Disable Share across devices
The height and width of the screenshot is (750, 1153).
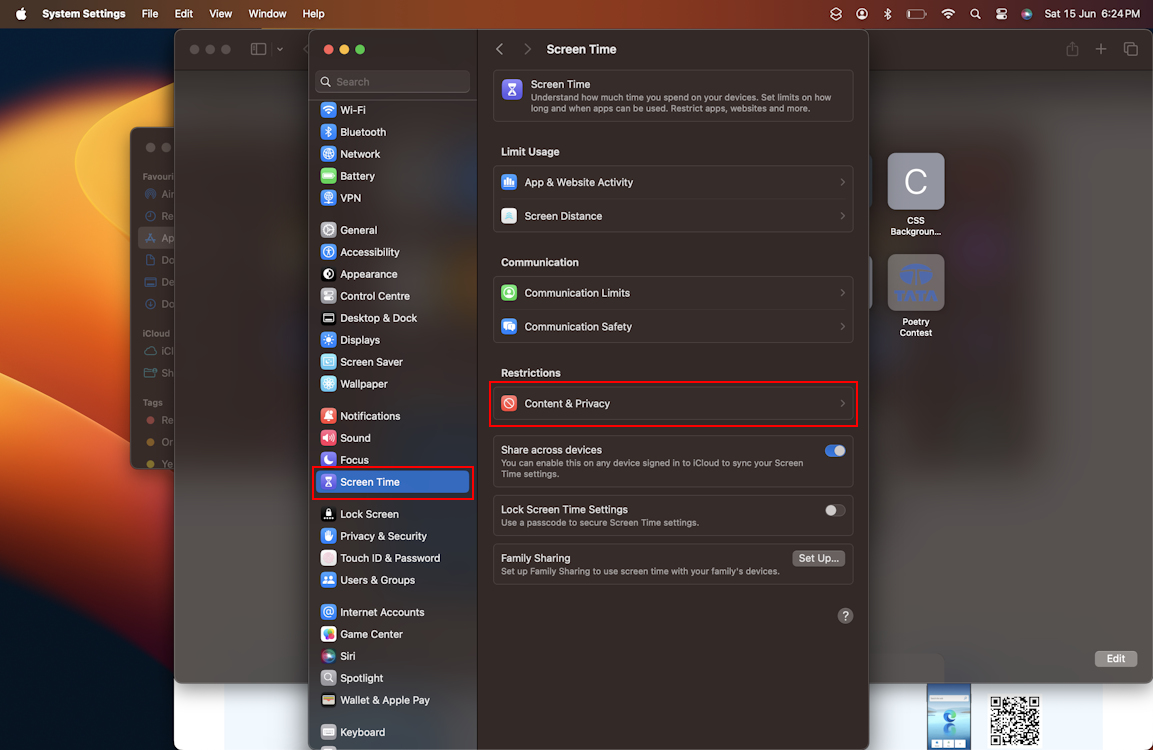click(x=835, y=450)
